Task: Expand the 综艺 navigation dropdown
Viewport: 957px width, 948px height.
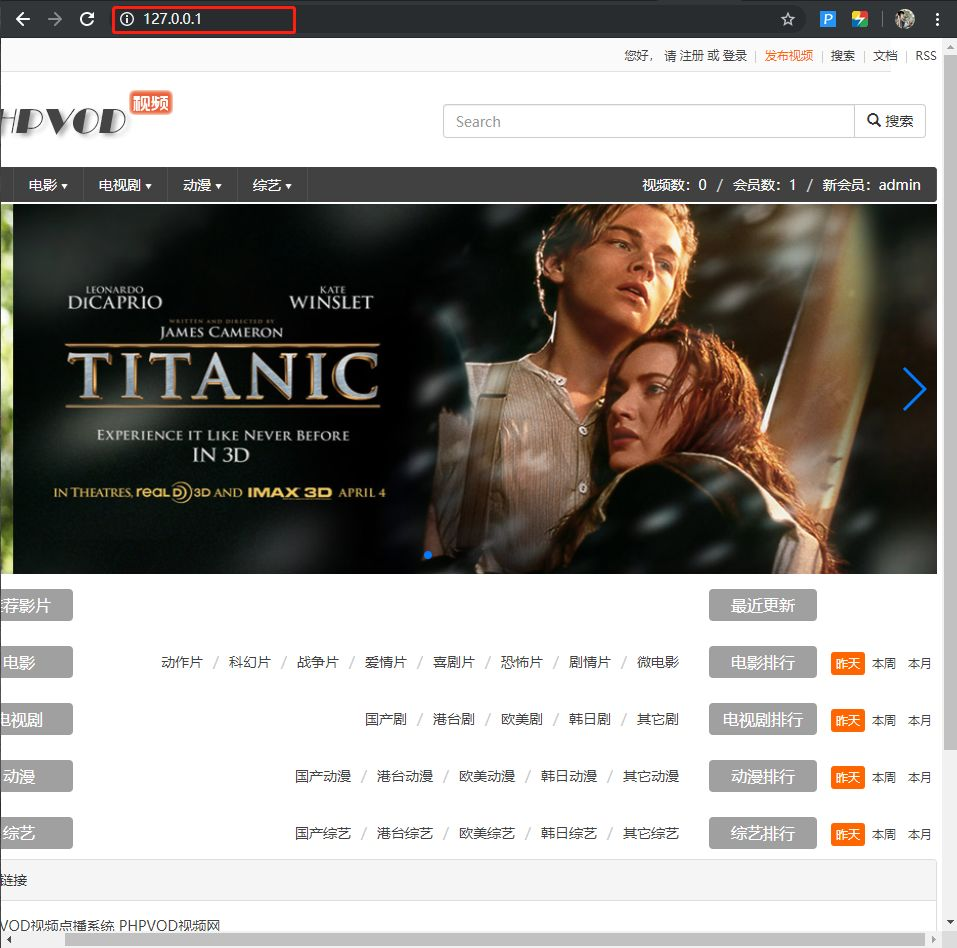Action: 272,185
